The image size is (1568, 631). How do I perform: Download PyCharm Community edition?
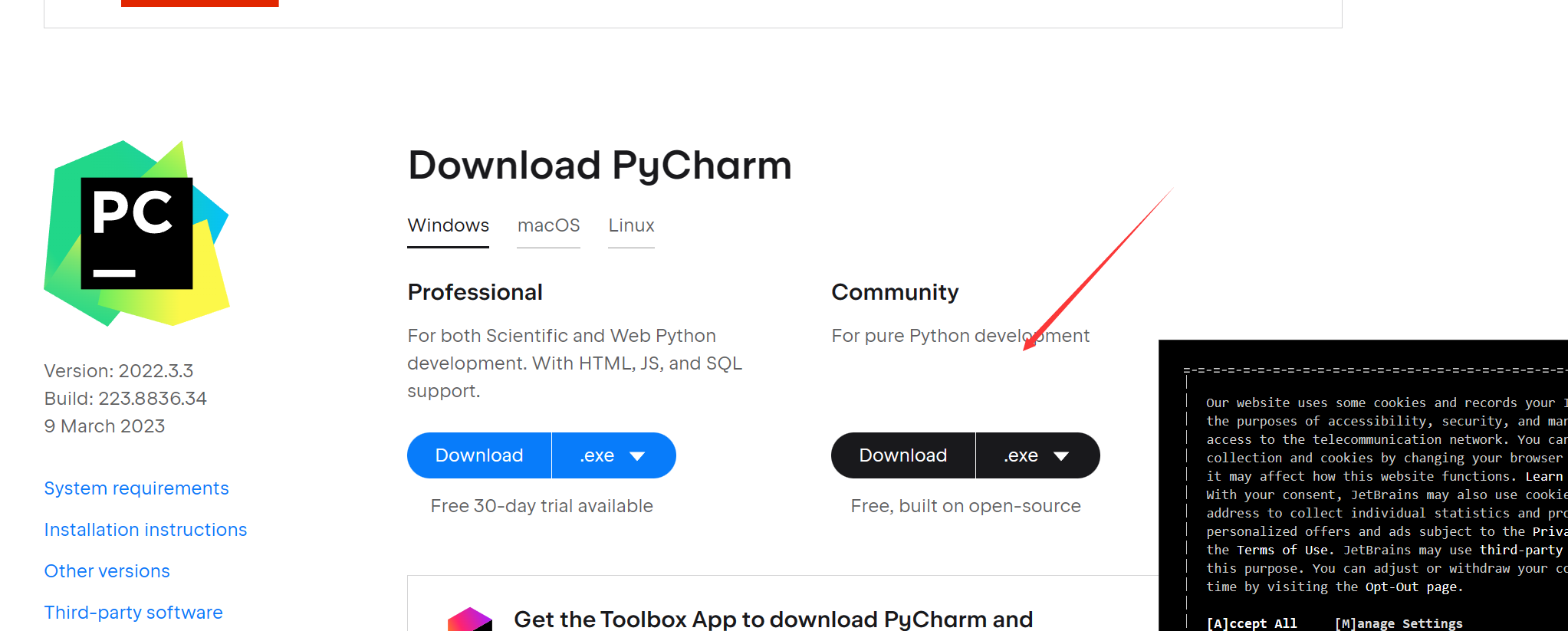(903, 455)
